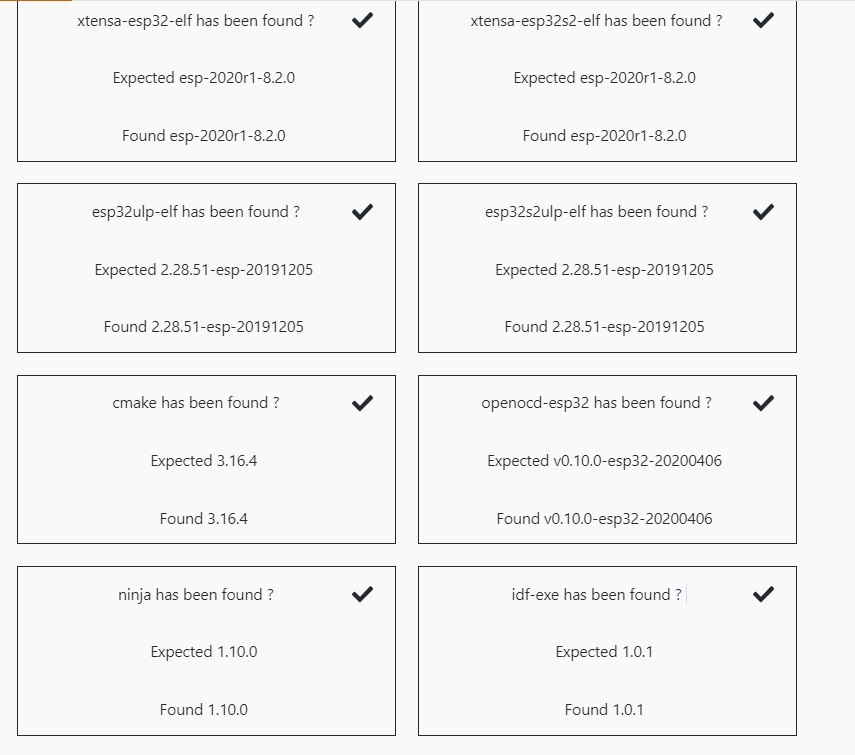The height and width of the screenshot is (755, 855).
Task: Click the "xtensa-esp32s2-elf has been found ?" label
Action: [596, 20]
